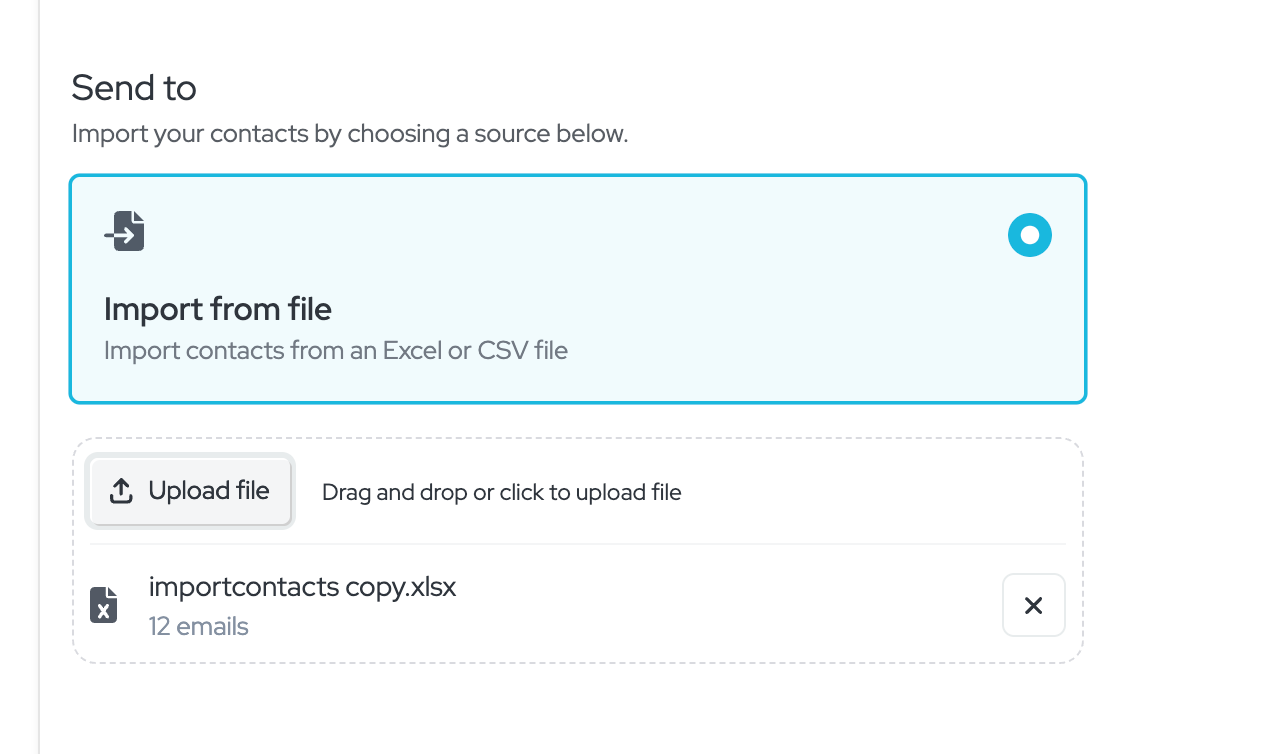
Task: Click the document icon above Import from file
Action: pos(124,230)
